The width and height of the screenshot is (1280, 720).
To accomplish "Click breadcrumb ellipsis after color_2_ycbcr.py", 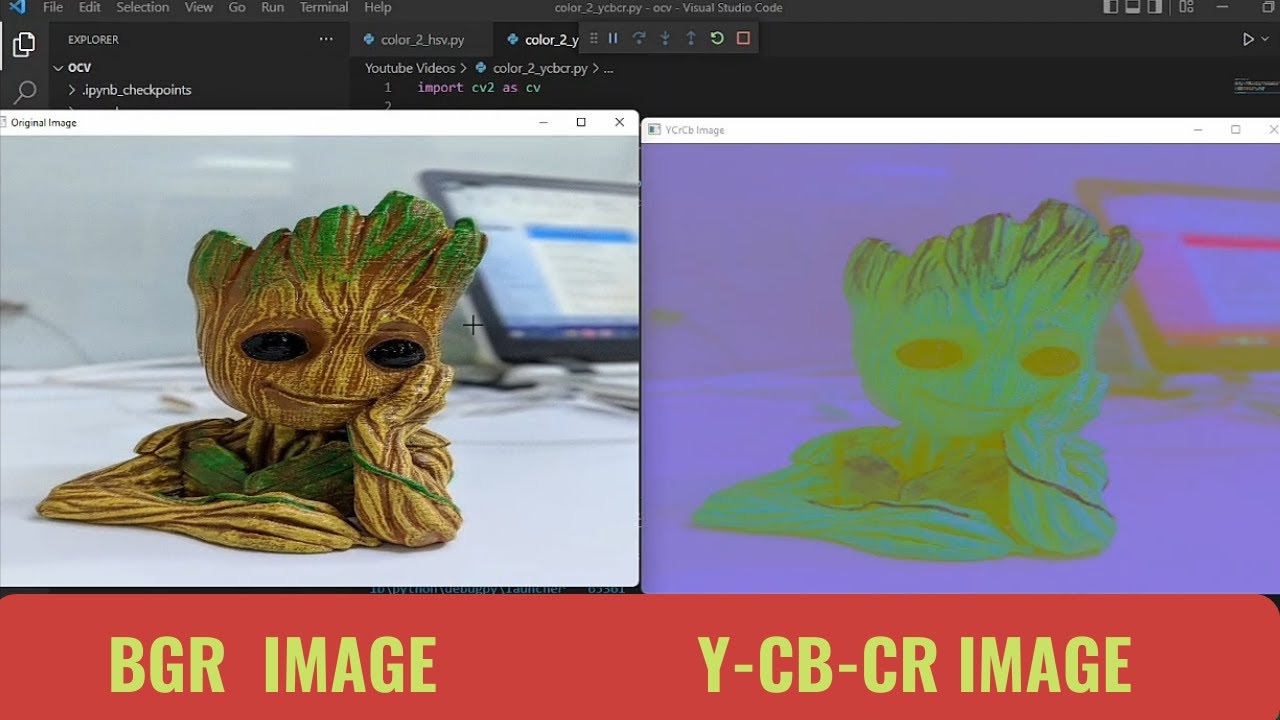I will (609, 68).
